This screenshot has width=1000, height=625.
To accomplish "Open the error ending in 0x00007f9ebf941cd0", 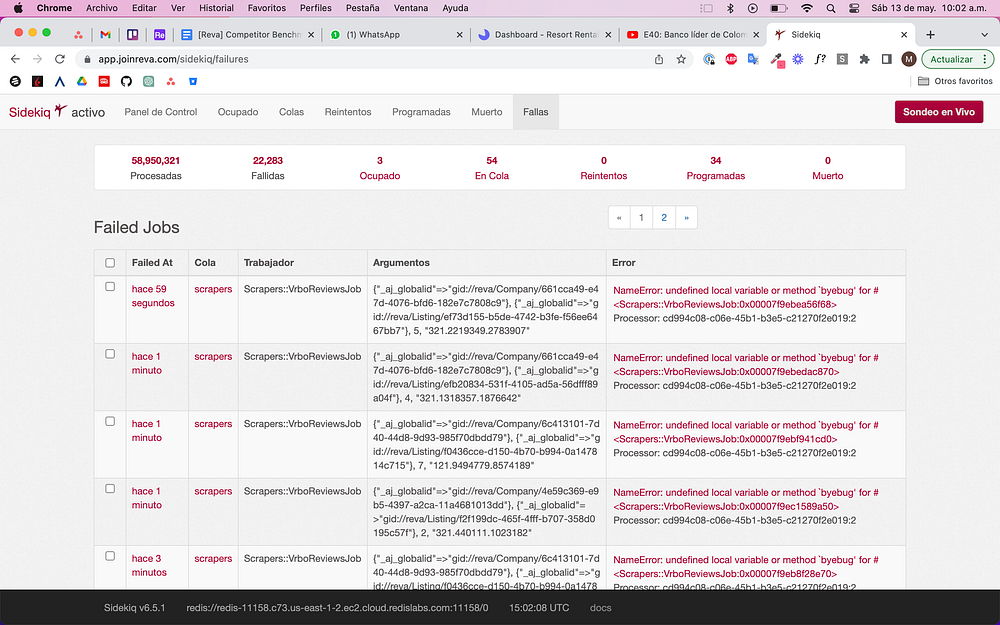I will click(746, 432).
